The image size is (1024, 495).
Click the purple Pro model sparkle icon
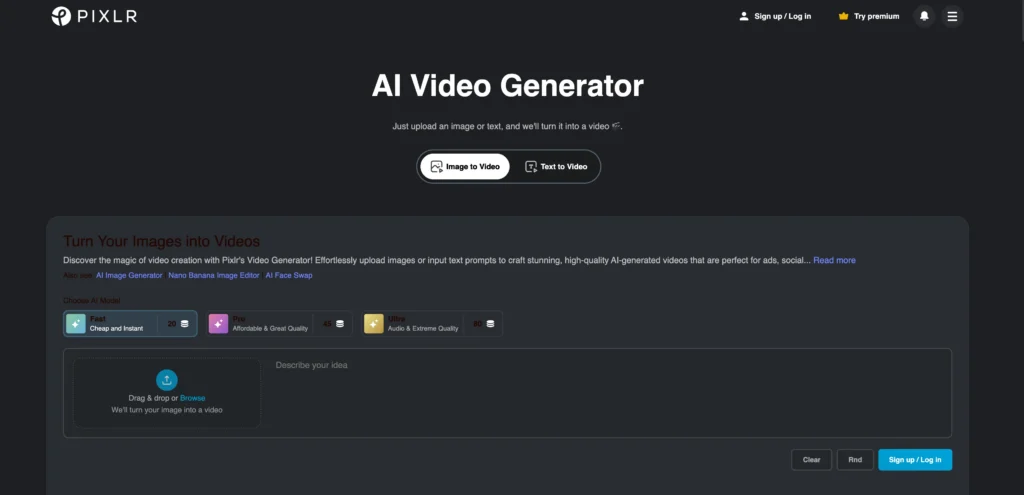click(218, 323)
